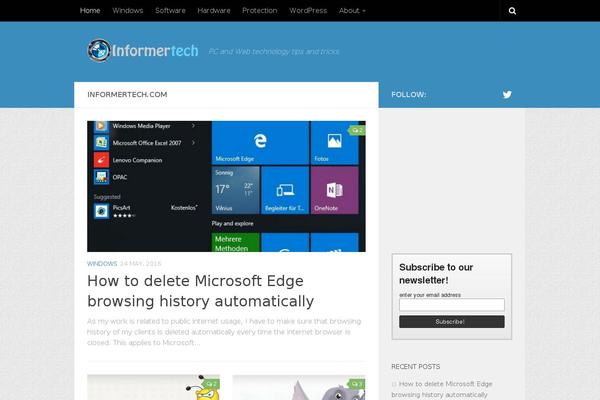600x400 pixels.
Task: Click the site tagline about PC and Web tips
Action: [x=274, y=51]
